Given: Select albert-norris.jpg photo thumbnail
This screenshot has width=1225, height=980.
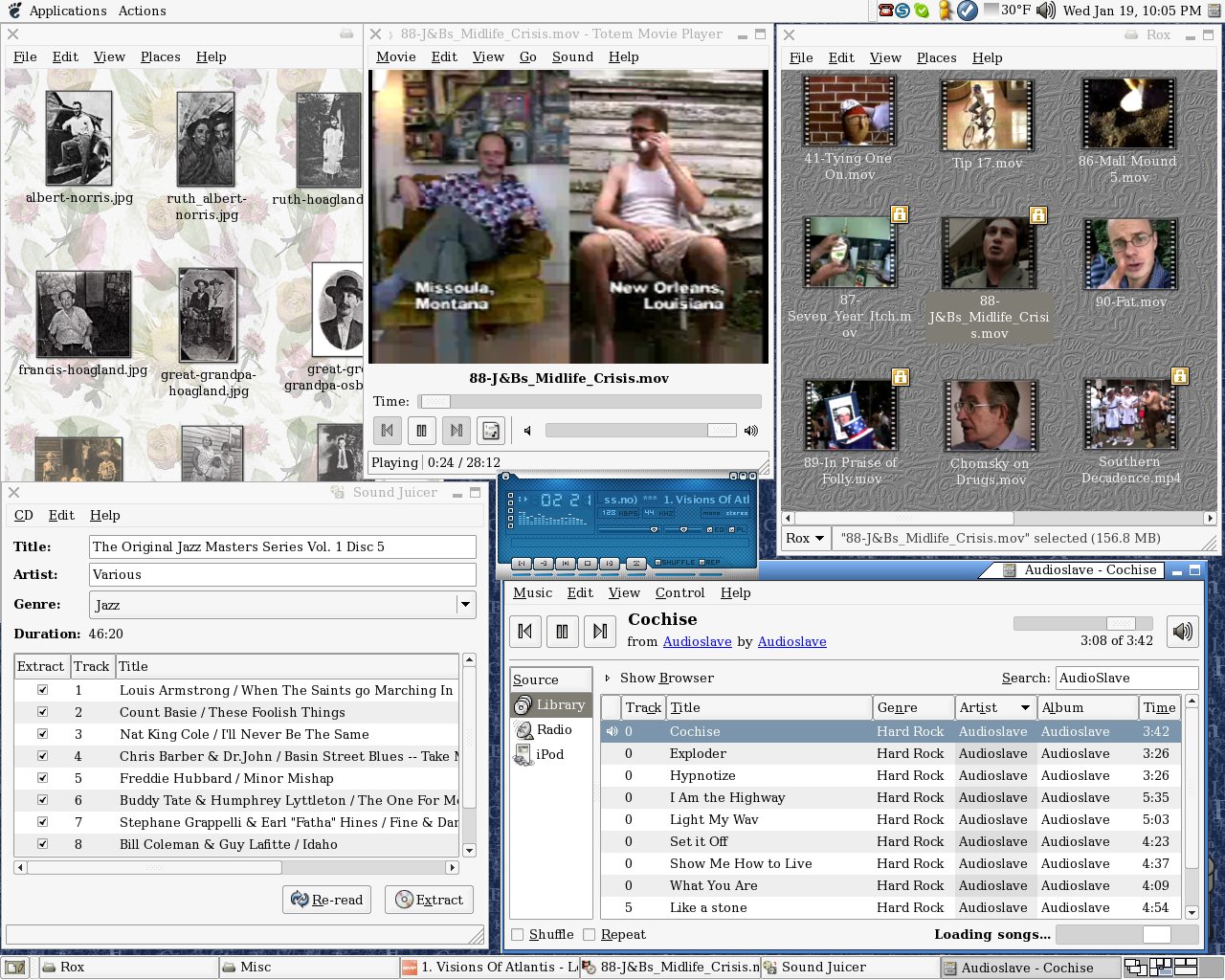Looking at the screenshot, I should 78,140.
